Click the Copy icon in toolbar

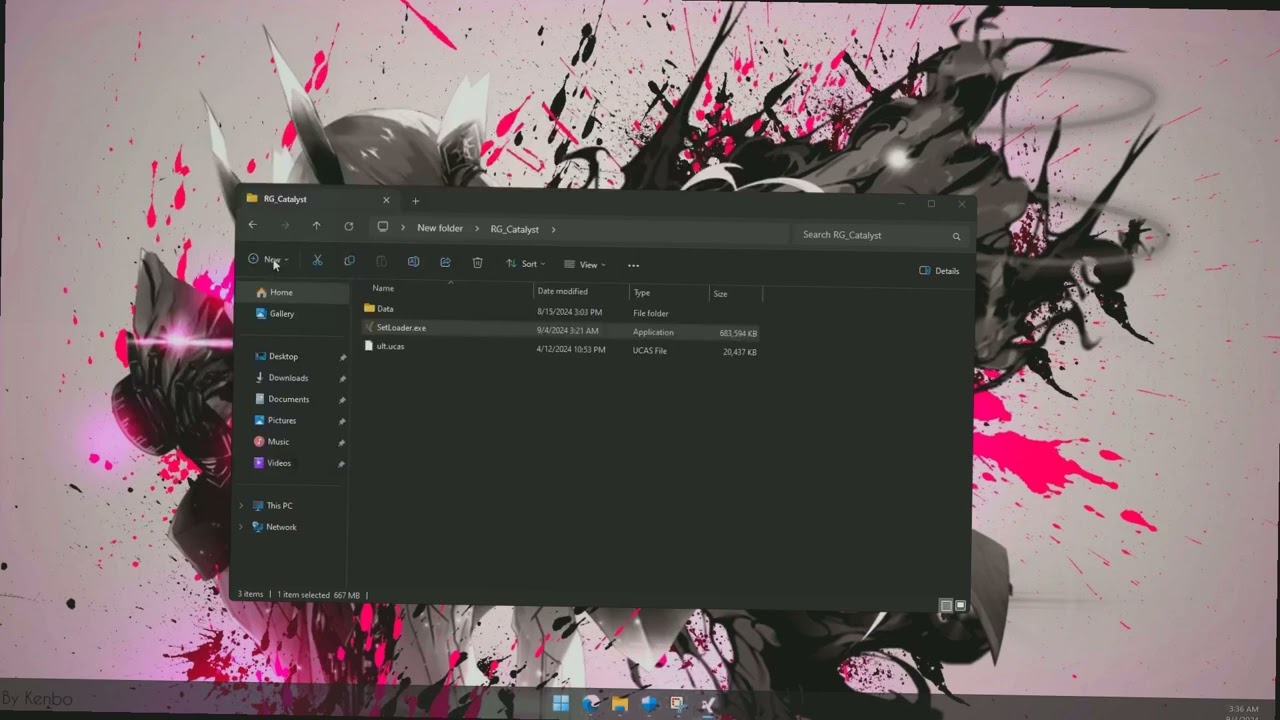click(x=349, y=261)
